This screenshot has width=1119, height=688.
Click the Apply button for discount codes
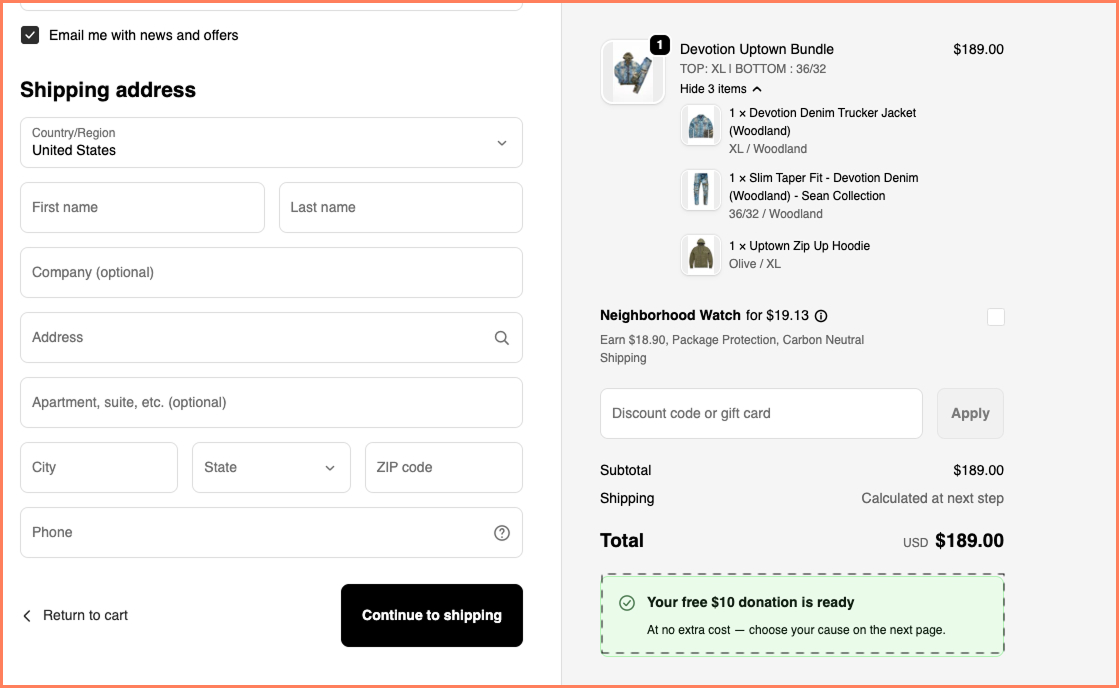click(x=969, y=413)
